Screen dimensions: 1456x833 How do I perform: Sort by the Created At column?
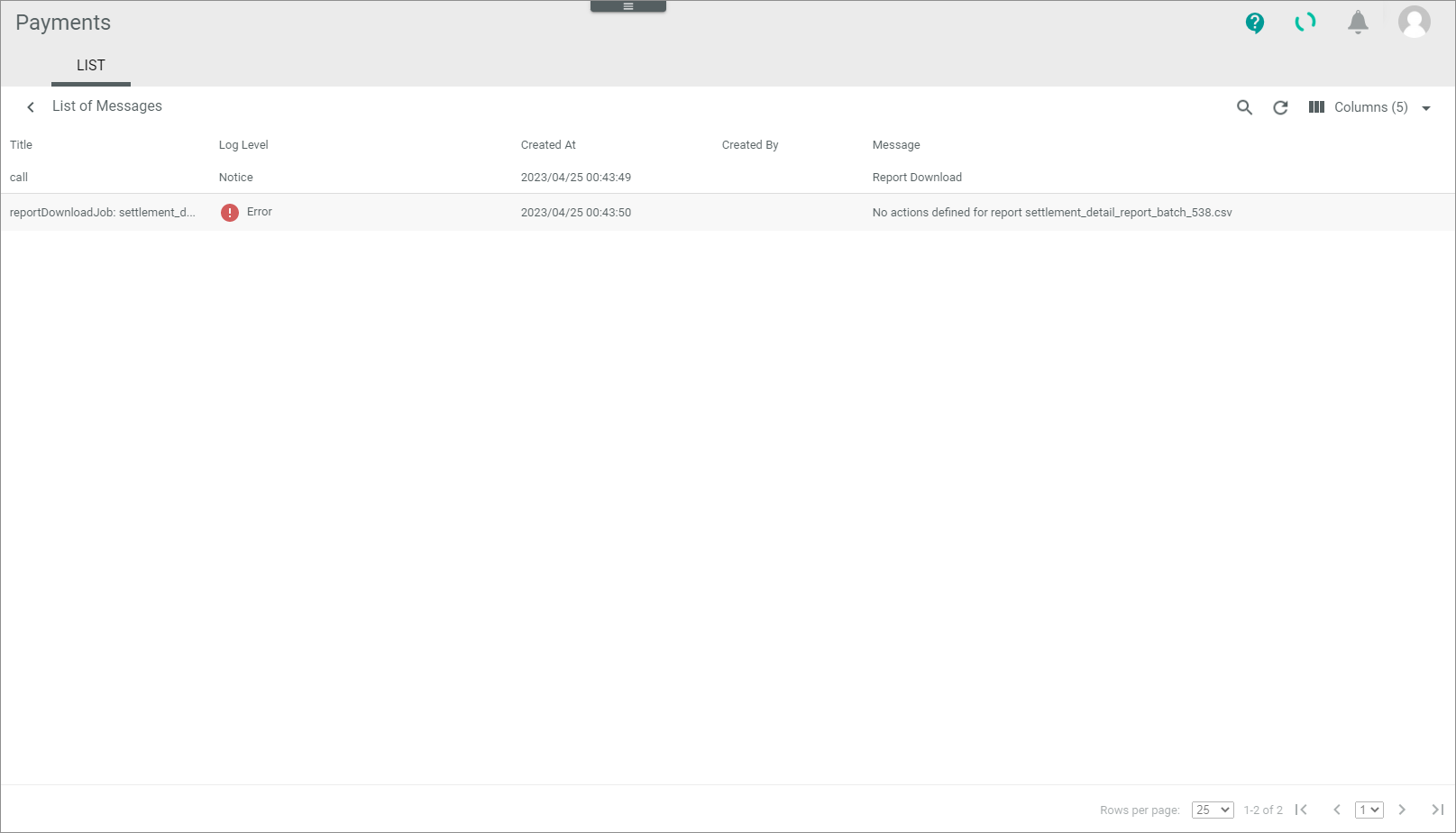548,145
